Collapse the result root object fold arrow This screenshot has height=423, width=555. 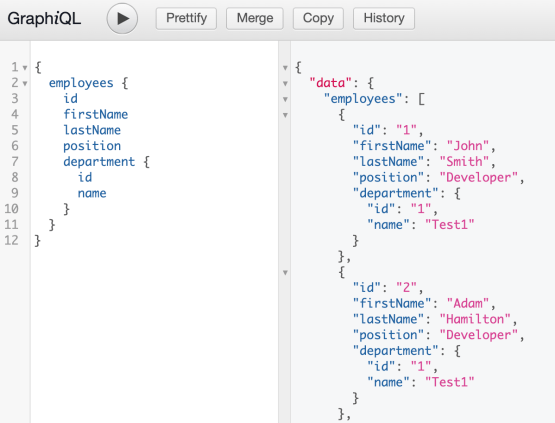(x=285, y=67)
